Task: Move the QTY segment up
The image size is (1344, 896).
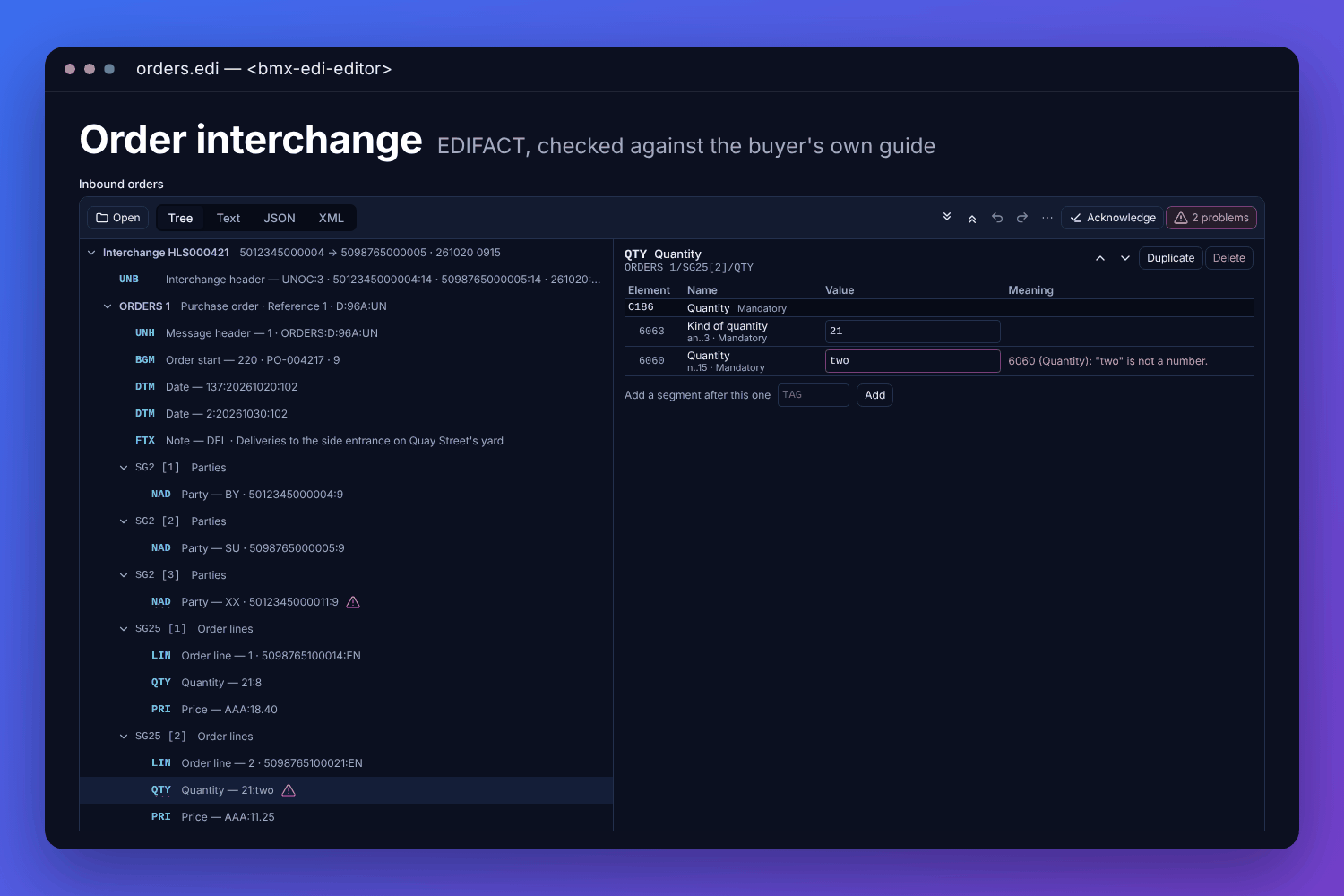Action: pyautogui.click(x=1100, y=258)
